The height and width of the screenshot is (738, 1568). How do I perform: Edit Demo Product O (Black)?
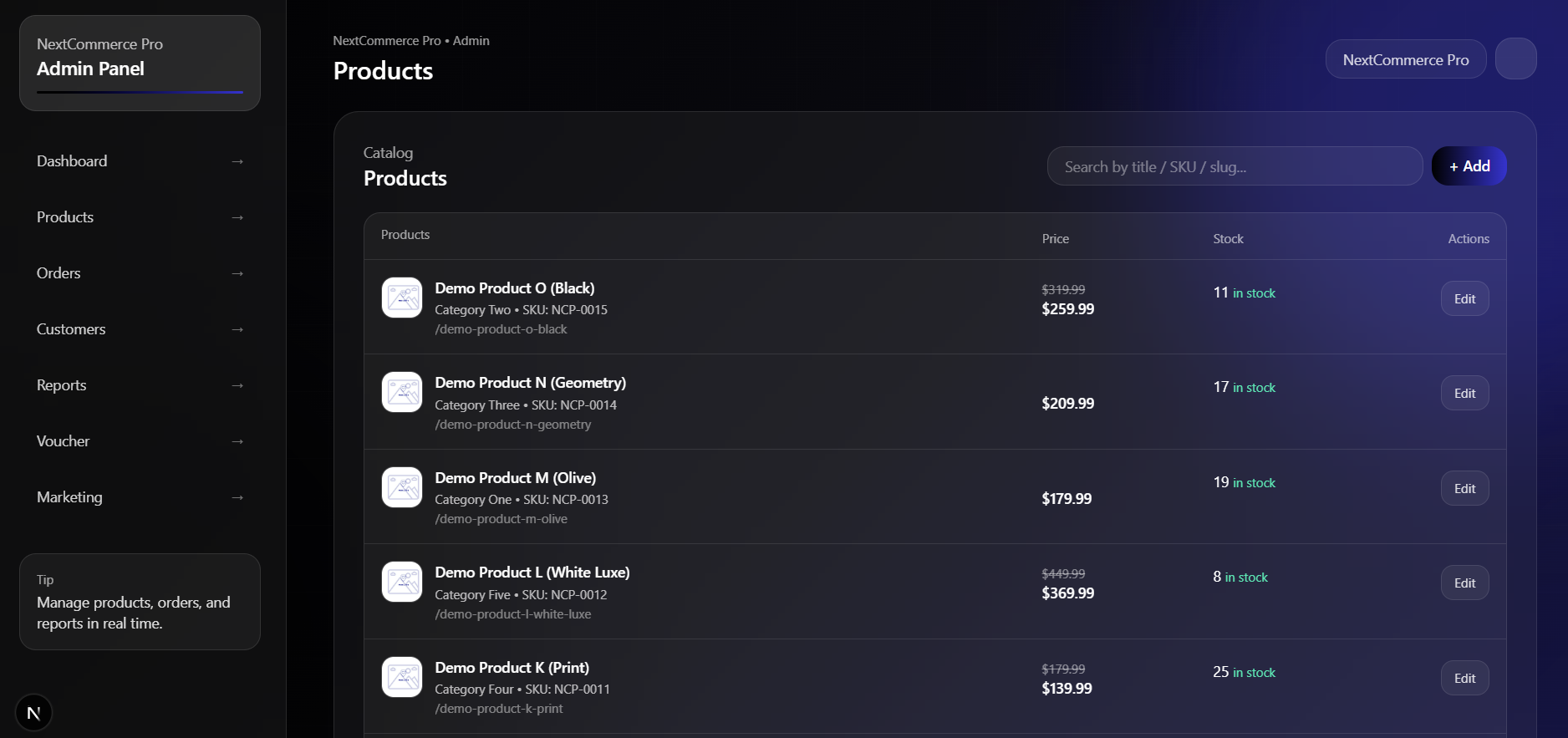[1464, 298]
